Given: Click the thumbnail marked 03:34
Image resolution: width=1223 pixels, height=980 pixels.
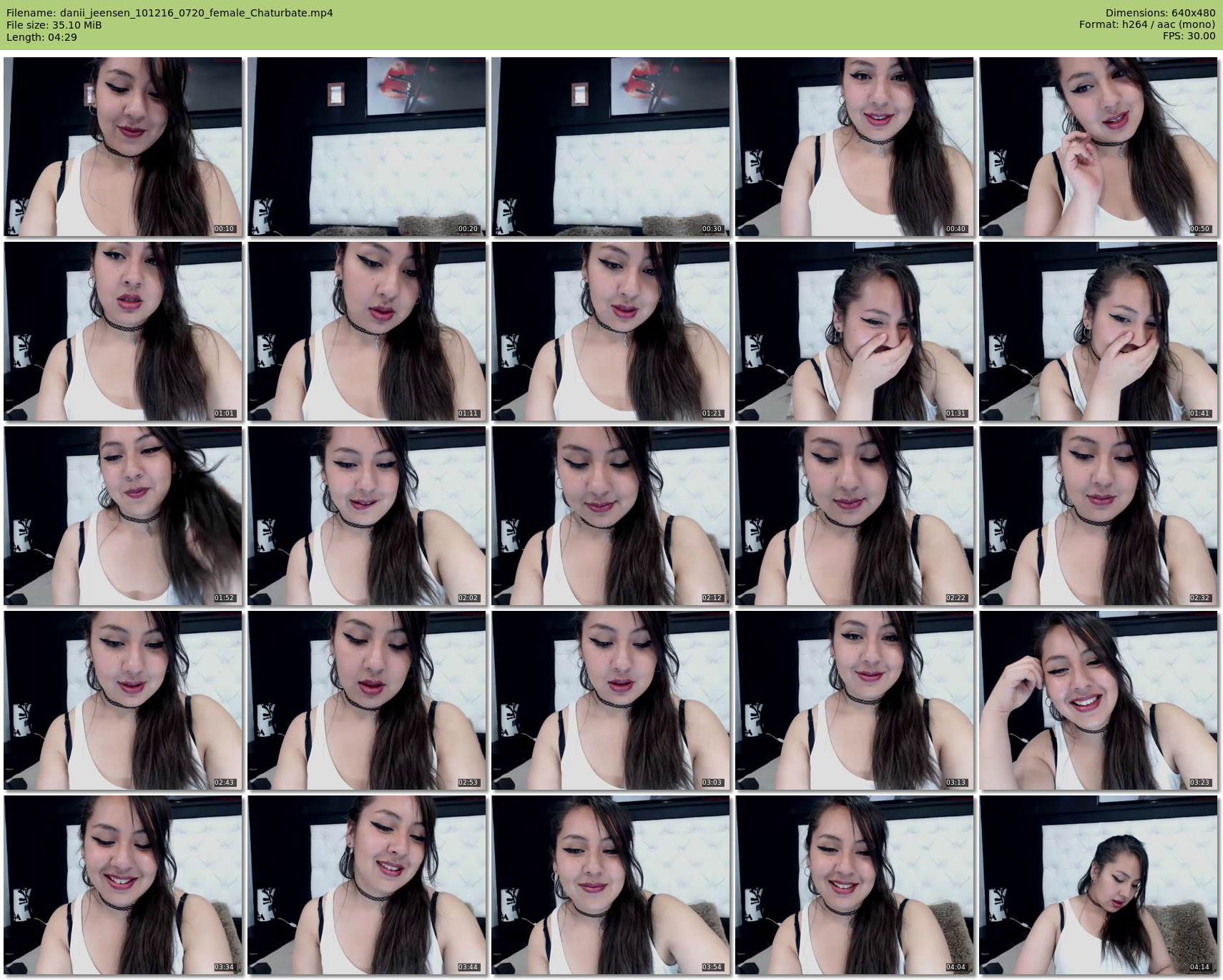Looking at the screenshot, I should click(123, 885).
